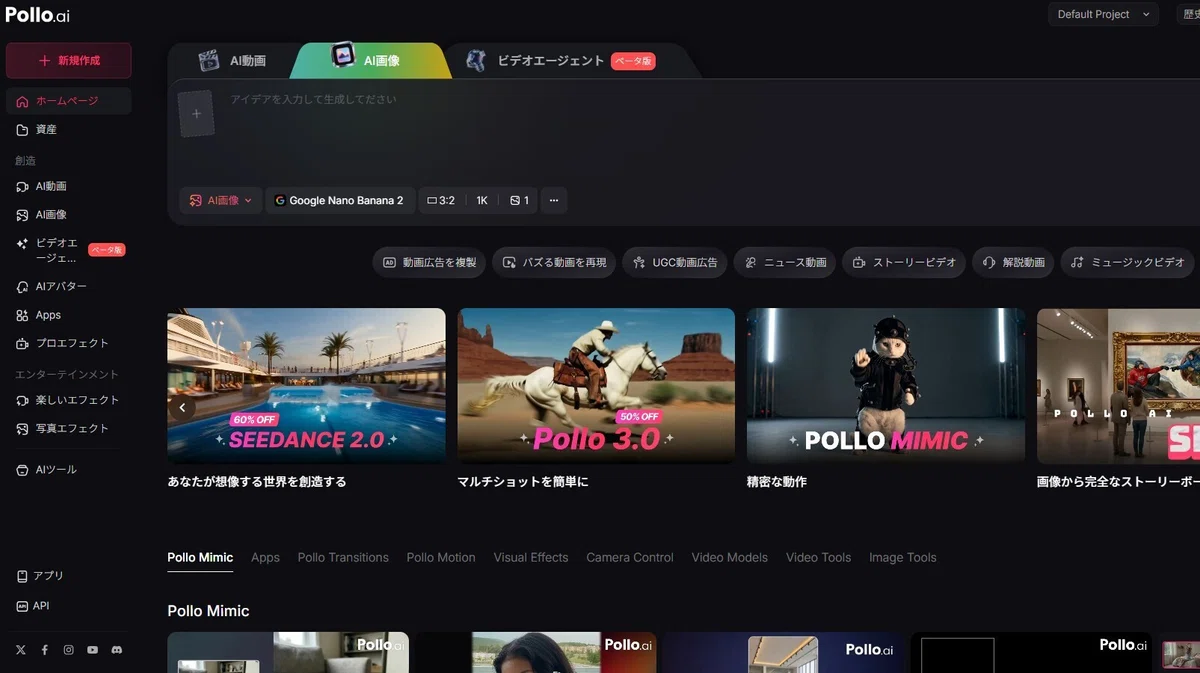Click the 動画広告を複製 chip
This screenshot has height=673, width=1200.
click(430, 263)
